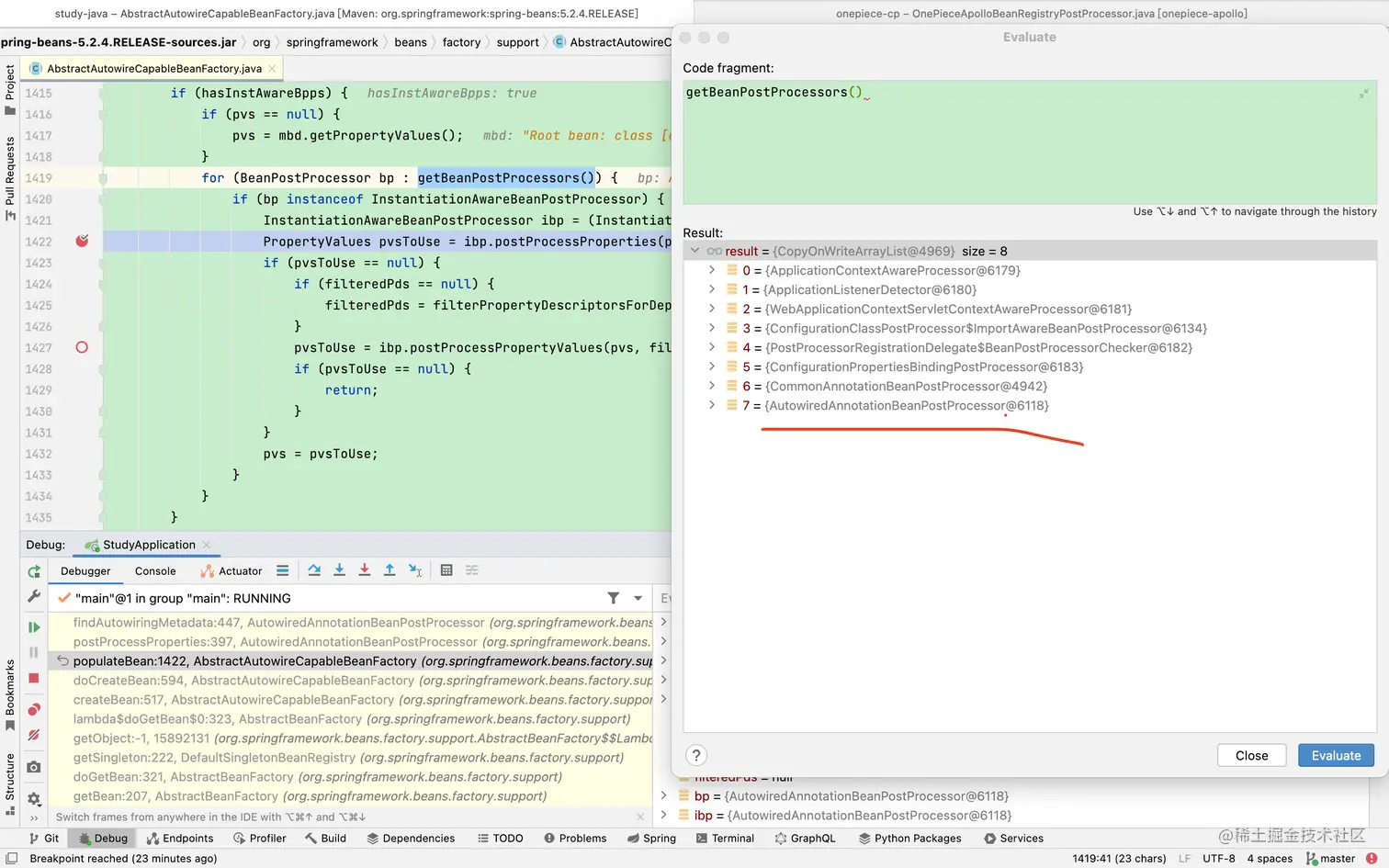
Task: Click Evaluate button
Action: coord(1336,755)
